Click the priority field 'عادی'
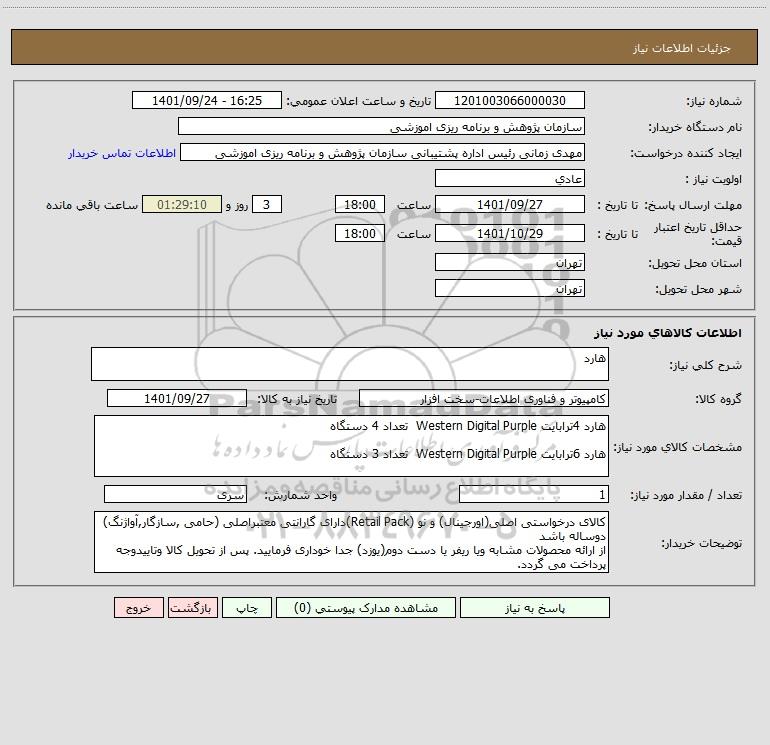770x745 pixels. [510, 179]
